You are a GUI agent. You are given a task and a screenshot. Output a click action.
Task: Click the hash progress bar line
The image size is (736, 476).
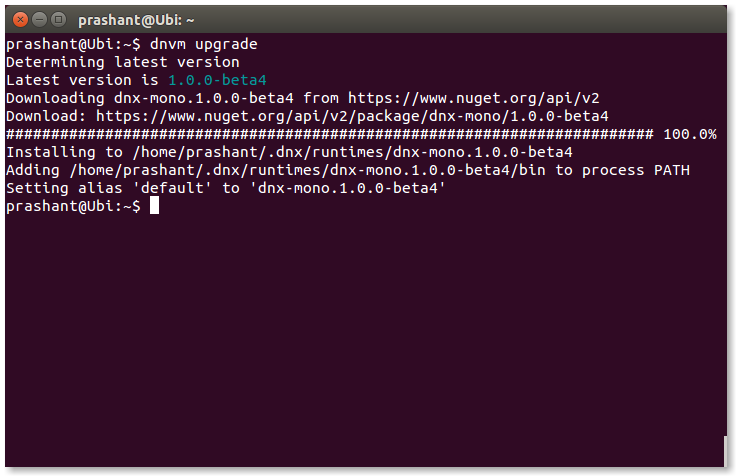(330, 134)
